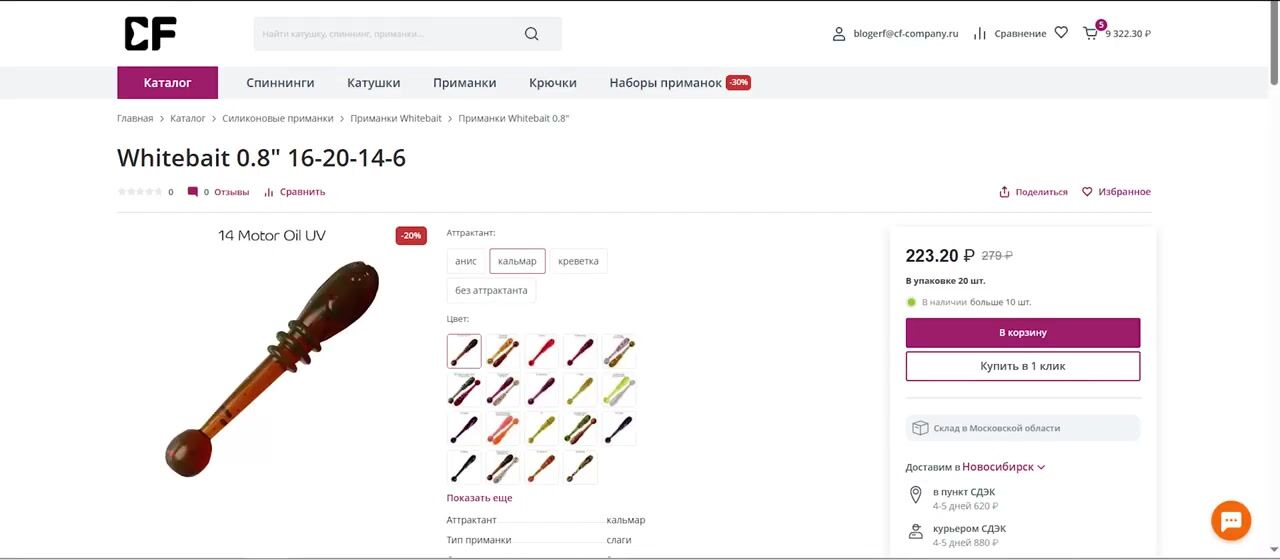Select the креветка attractant option

(578, 261)
